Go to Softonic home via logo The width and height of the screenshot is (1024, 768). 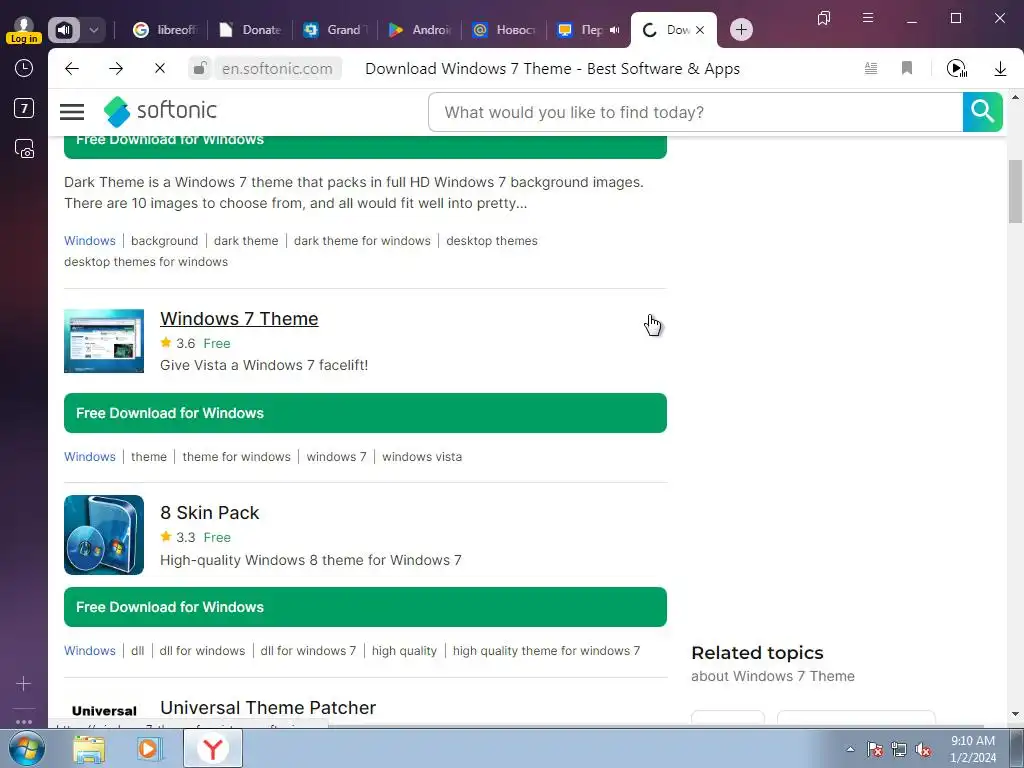[x=160, y=111]
